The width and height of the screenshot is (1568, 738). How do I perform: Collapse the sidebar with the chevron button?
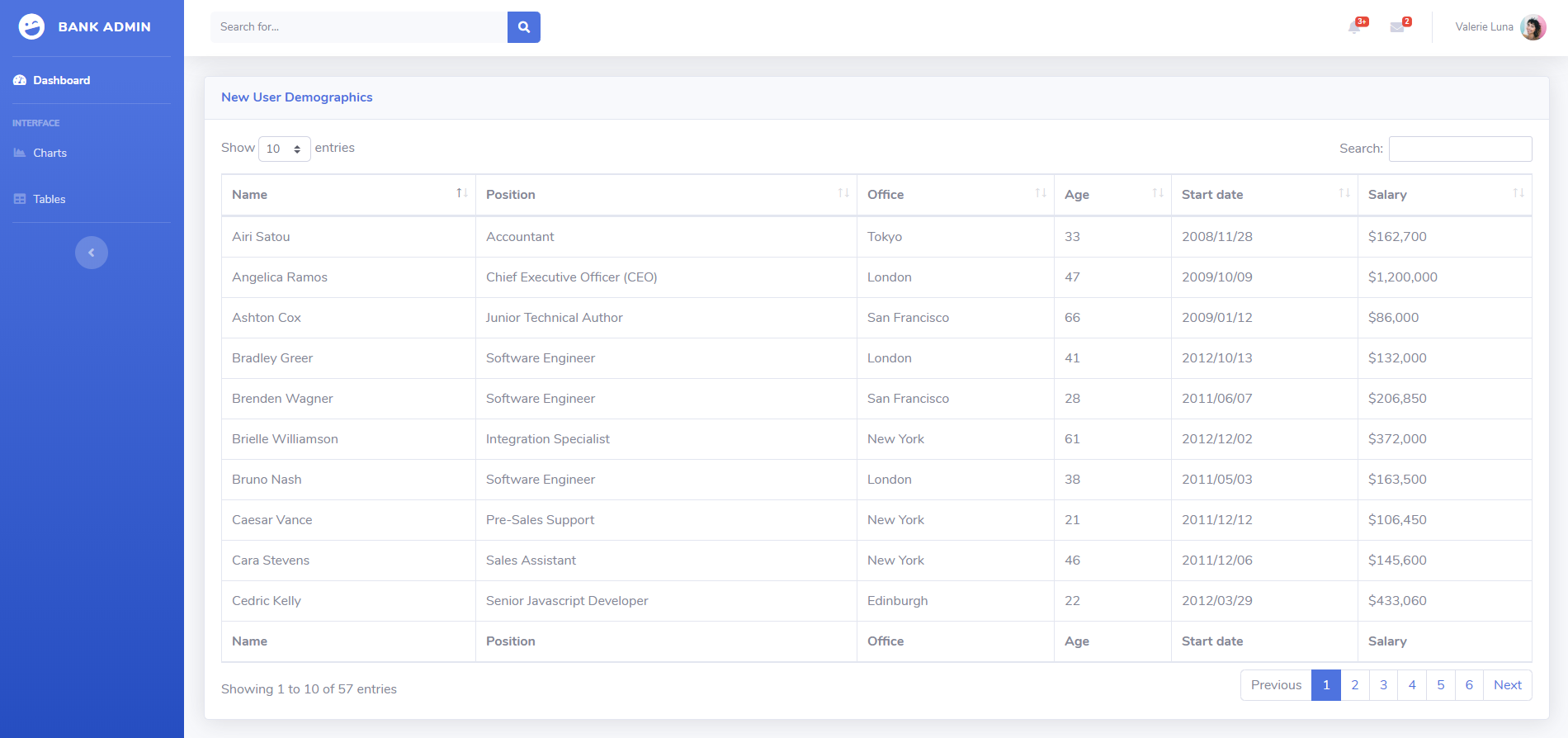[x=92, y=253]
